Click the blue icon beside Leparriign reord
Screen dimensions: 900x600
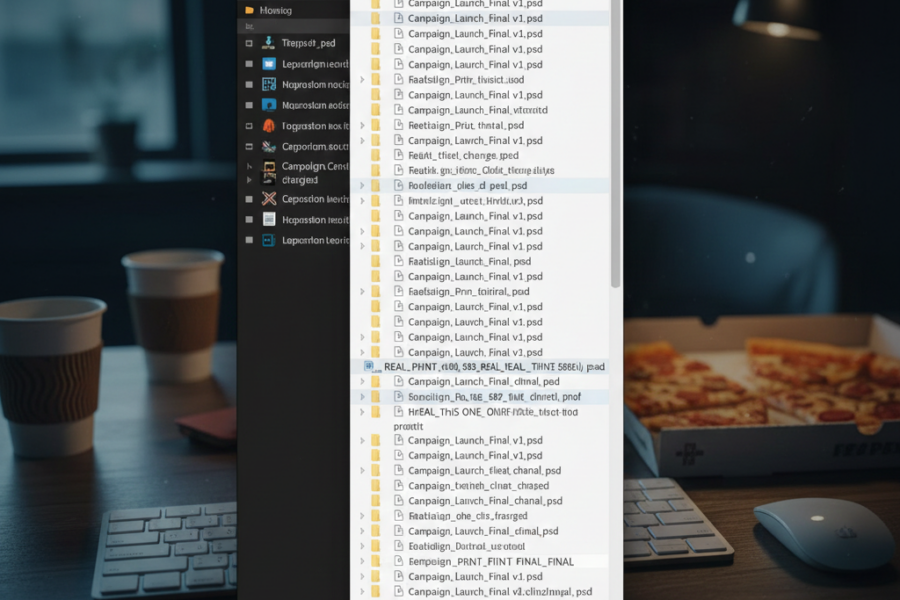[269, 64]
